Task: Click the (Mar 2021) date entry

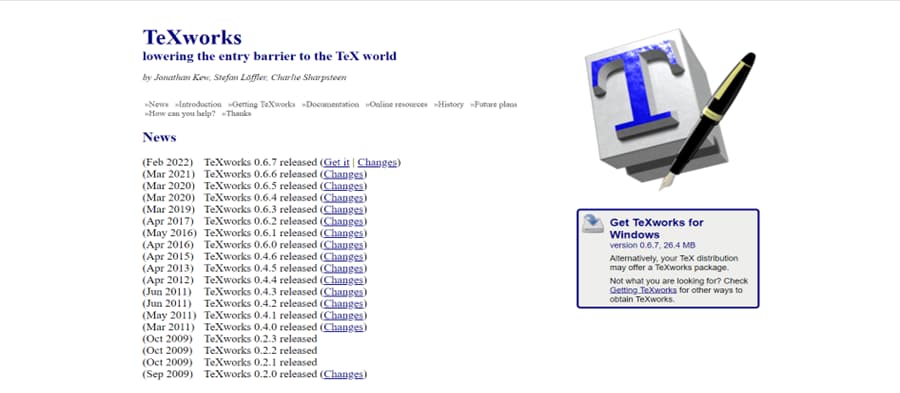Action: (x=168, y=174)
